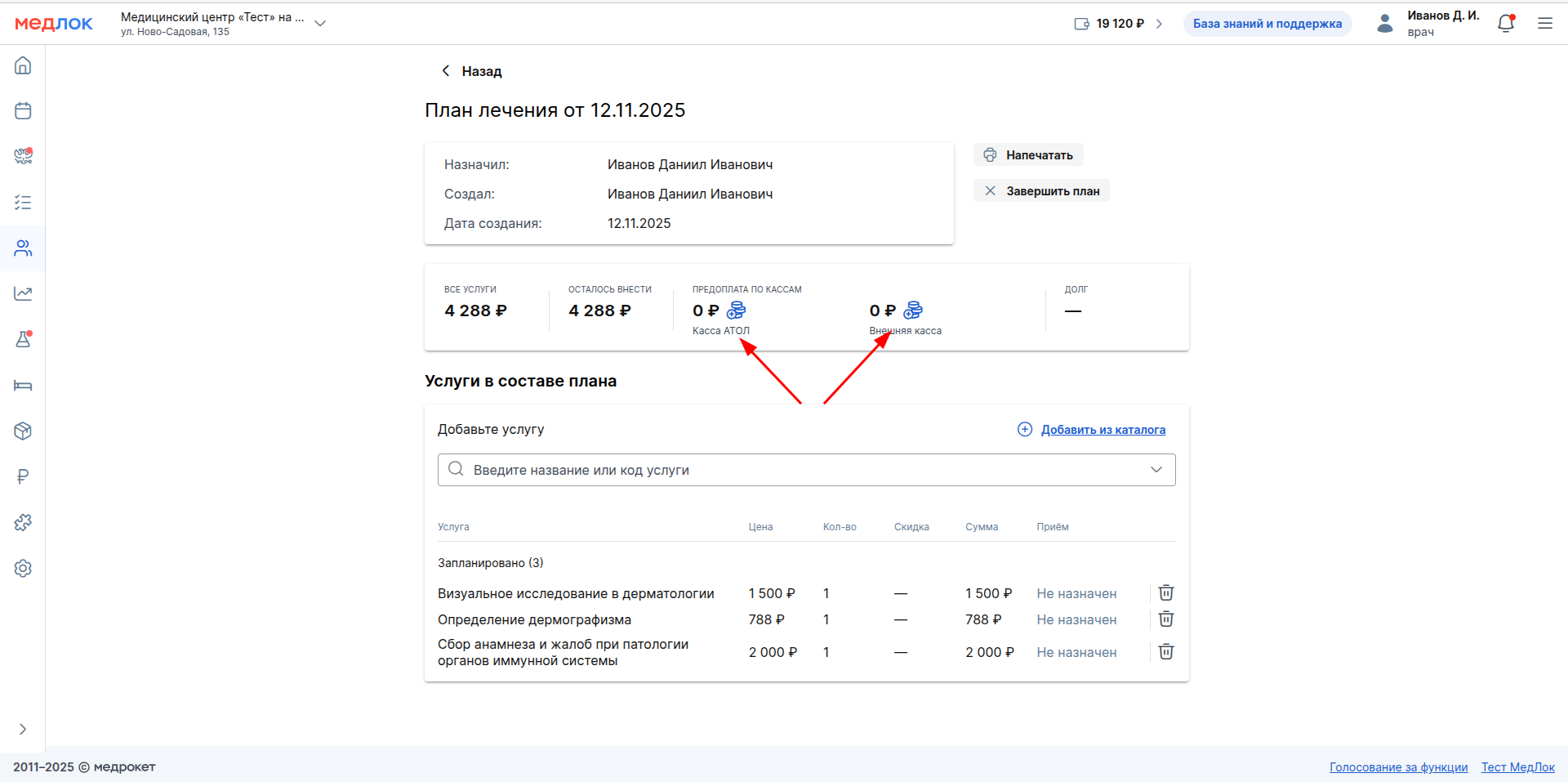The height and width of the screenshot is (782, 1568).
Task: Expand the collapsed left sidebar
Action: click(x=23, y=729)
